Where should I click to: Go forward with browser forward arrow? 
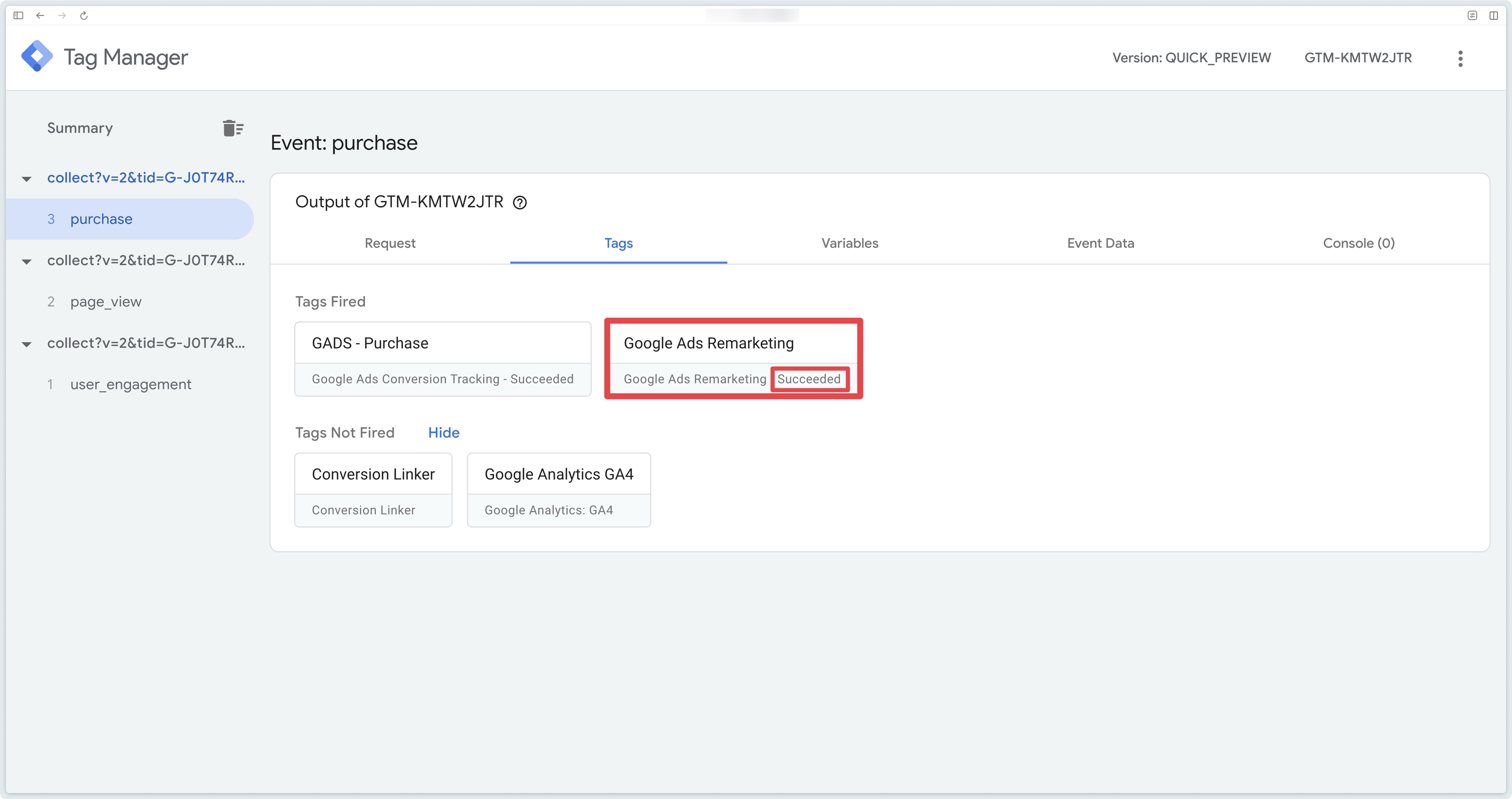coord(62,15)
